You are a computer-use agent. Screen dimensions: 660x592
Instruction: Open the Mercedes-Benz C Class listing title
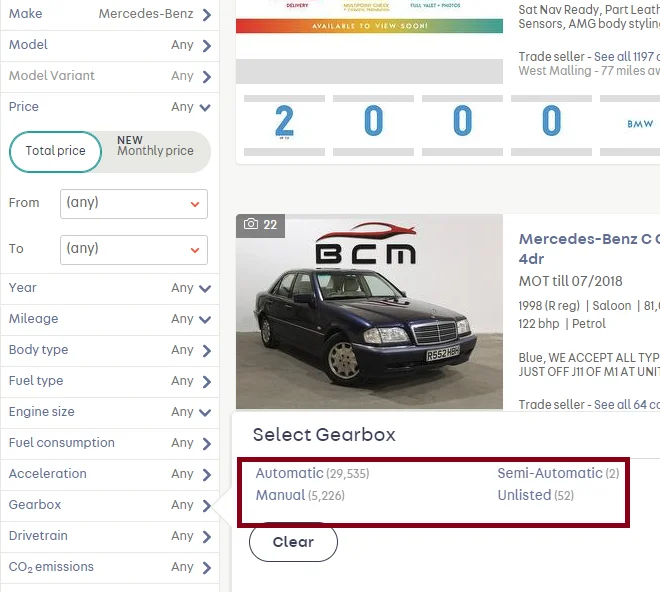pos(589,248)
